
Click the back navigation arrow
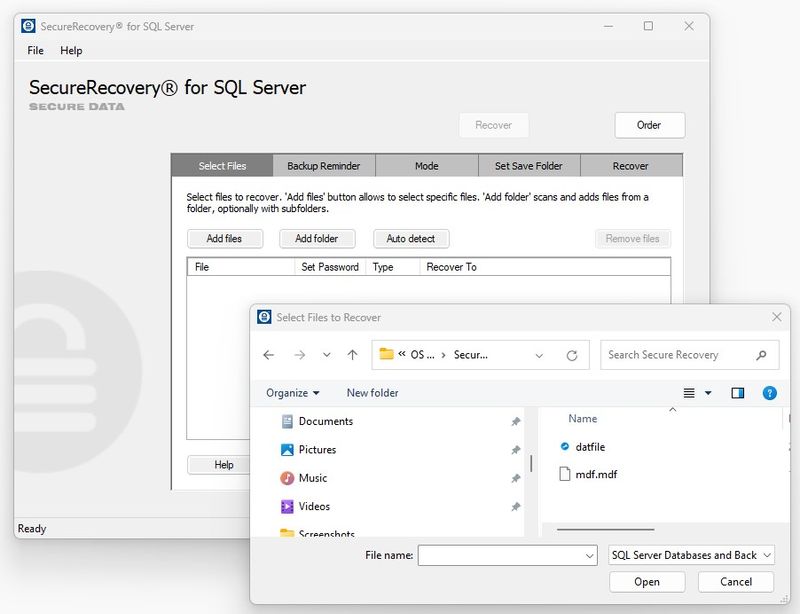(268, 354)
